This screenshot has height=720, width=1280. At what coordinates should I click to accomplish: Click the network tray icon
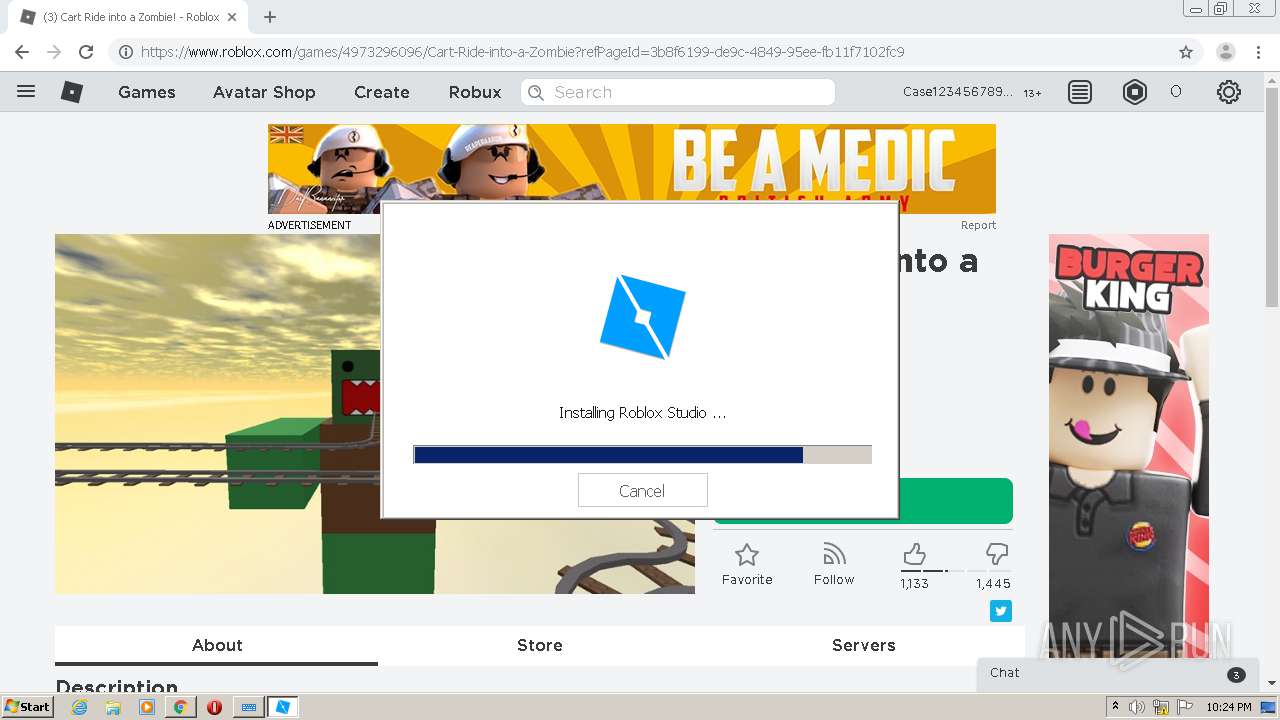click(x=1162, y=707)
